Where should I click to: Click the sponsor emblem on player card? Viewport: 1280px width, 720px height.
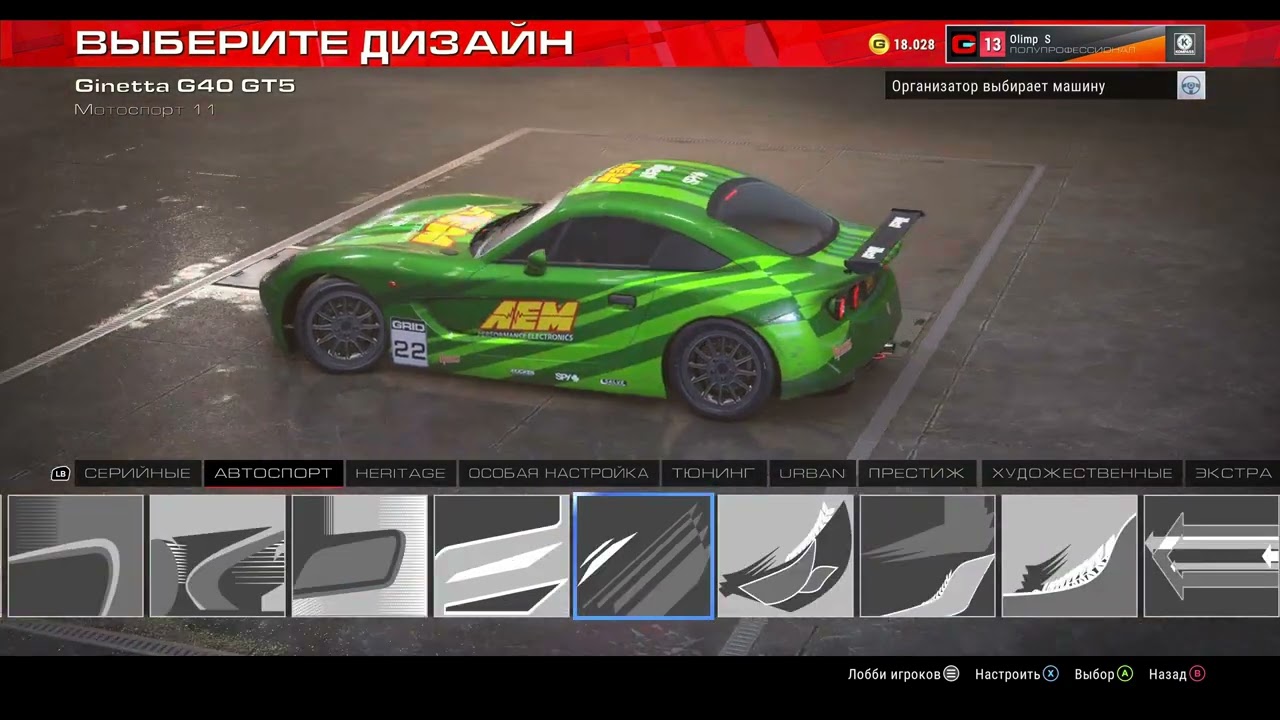(1184, 44)
